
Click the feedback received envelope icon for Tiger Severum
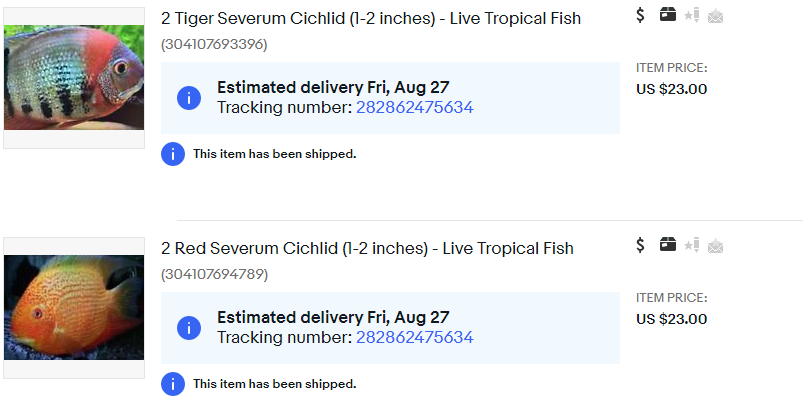(x=715, y=15)
